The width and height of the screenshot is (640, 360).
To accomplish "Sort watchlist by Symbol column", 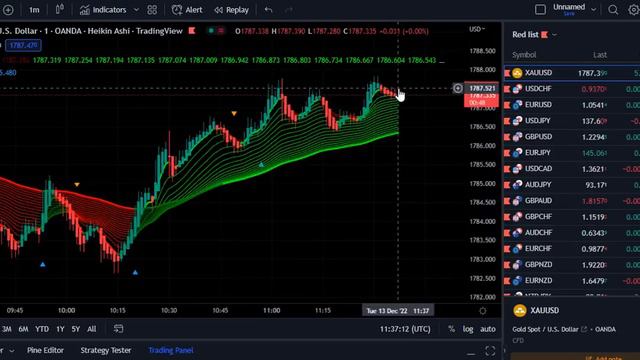I will click(524, 55).
